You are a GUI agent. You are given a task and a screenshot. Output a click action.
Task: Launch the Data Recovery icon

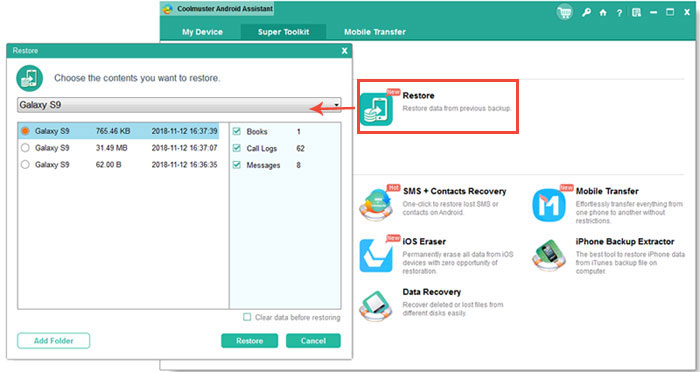376,306
